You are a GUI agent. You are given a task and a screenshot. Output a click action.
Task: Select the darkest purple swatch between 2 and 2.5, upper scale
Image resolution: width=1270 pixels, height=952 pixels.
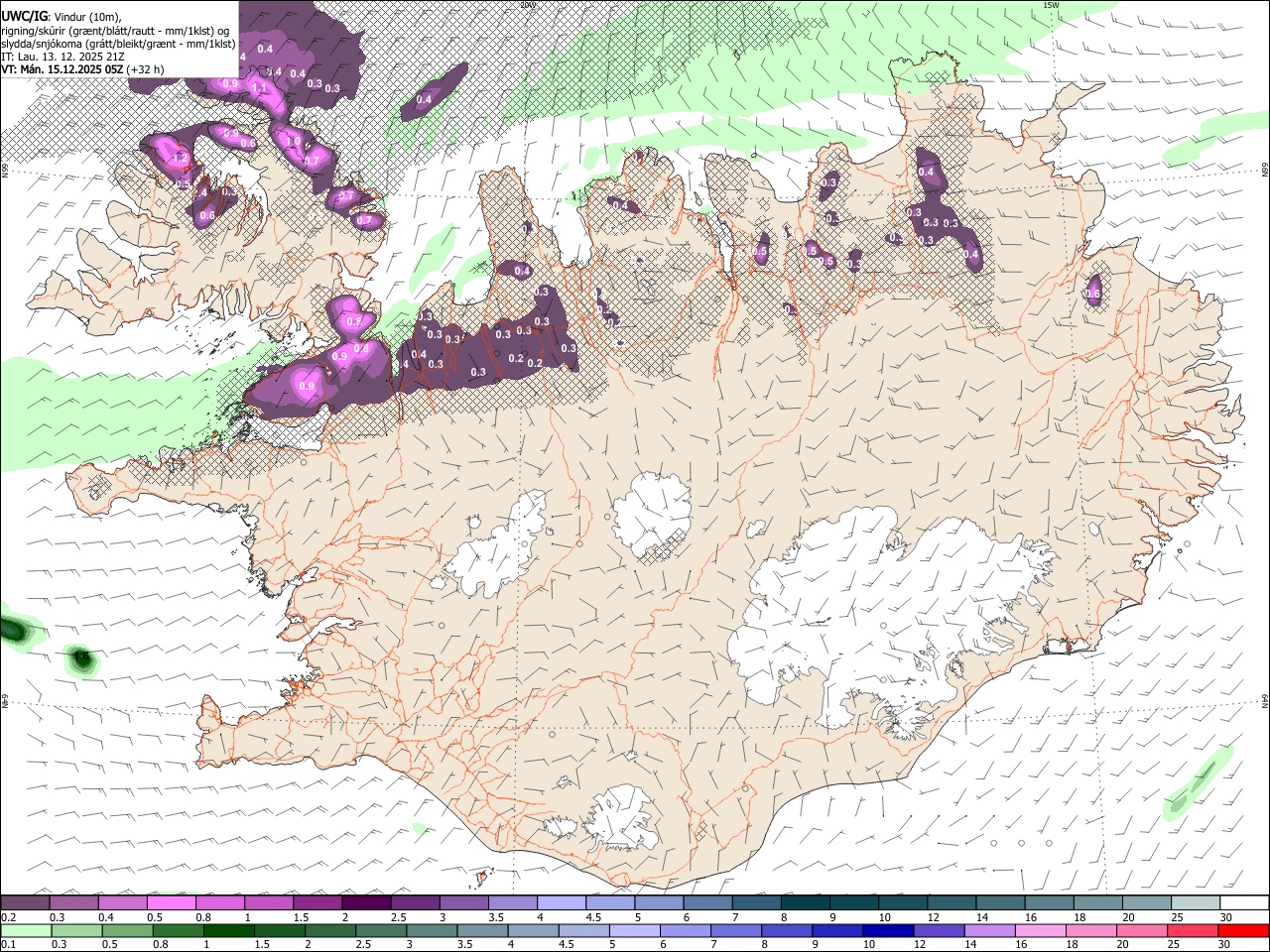point(366,903)
